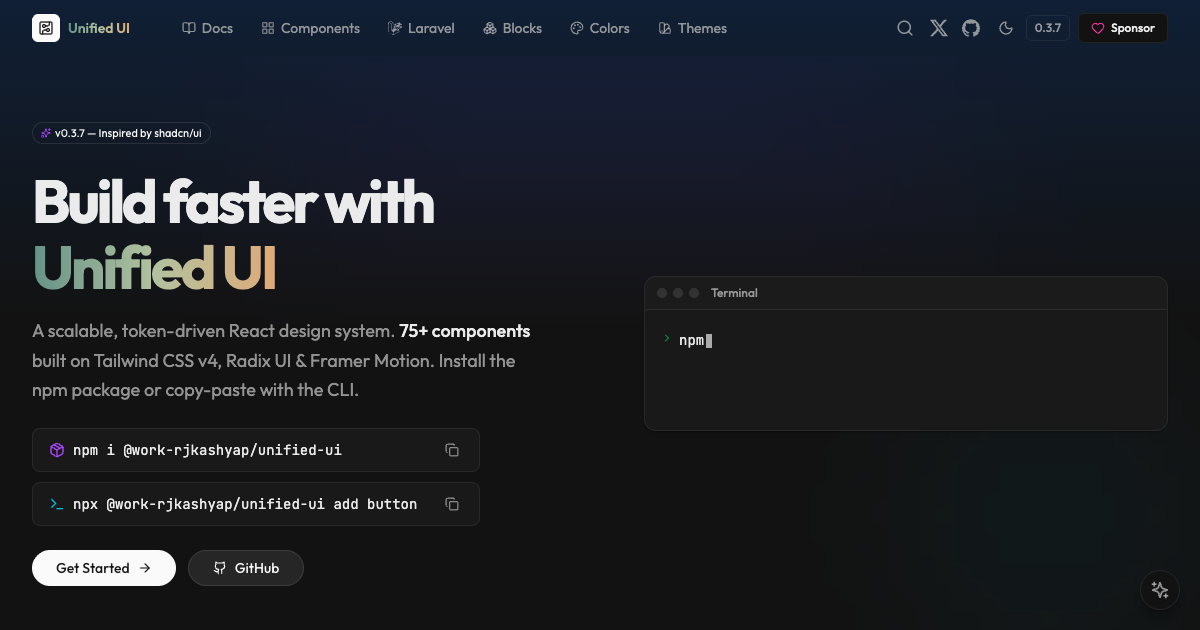Open the Docs menu item
Viewport: 1200px width, 630px height.
(x=208, y=28)
